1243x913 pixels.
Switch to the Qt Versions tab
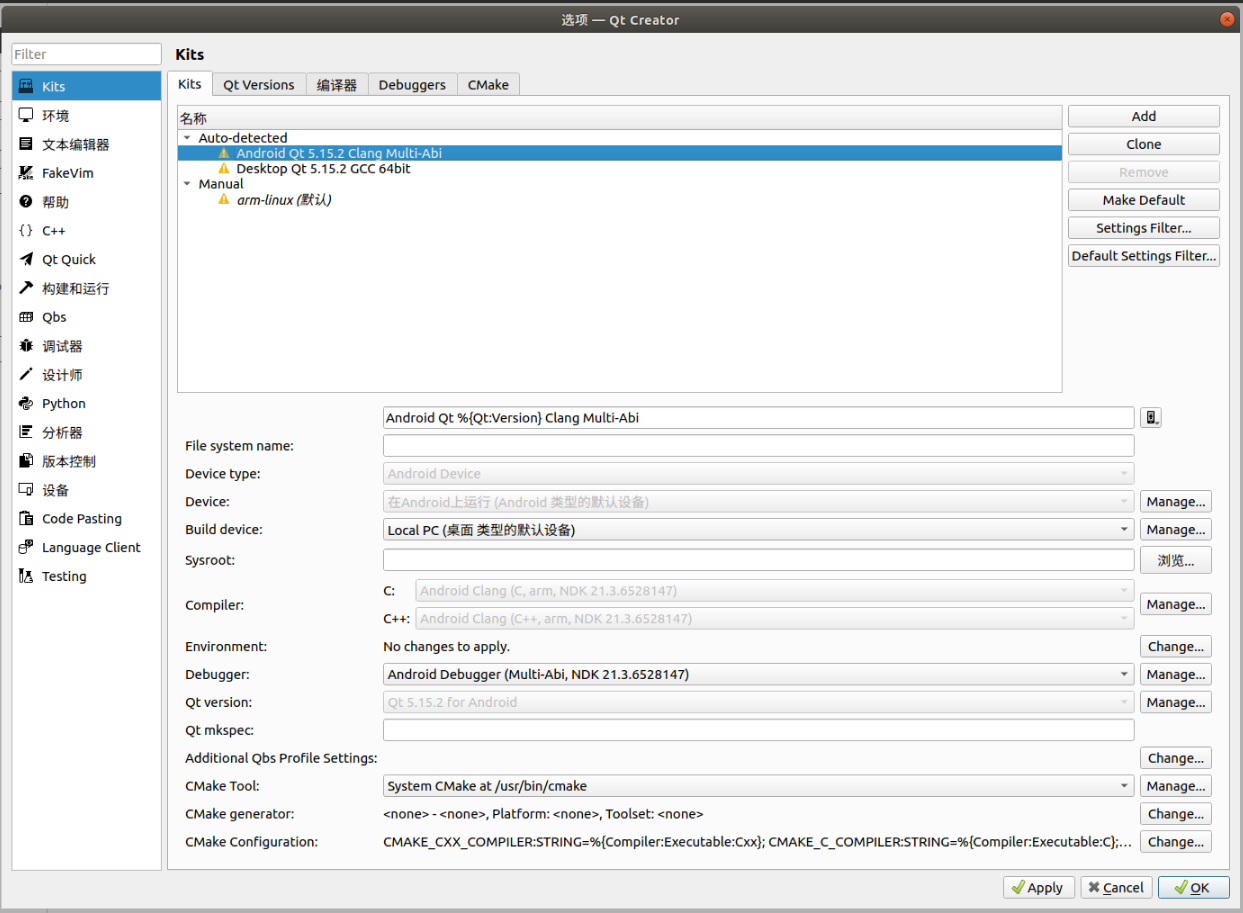(x=259, y=84)
